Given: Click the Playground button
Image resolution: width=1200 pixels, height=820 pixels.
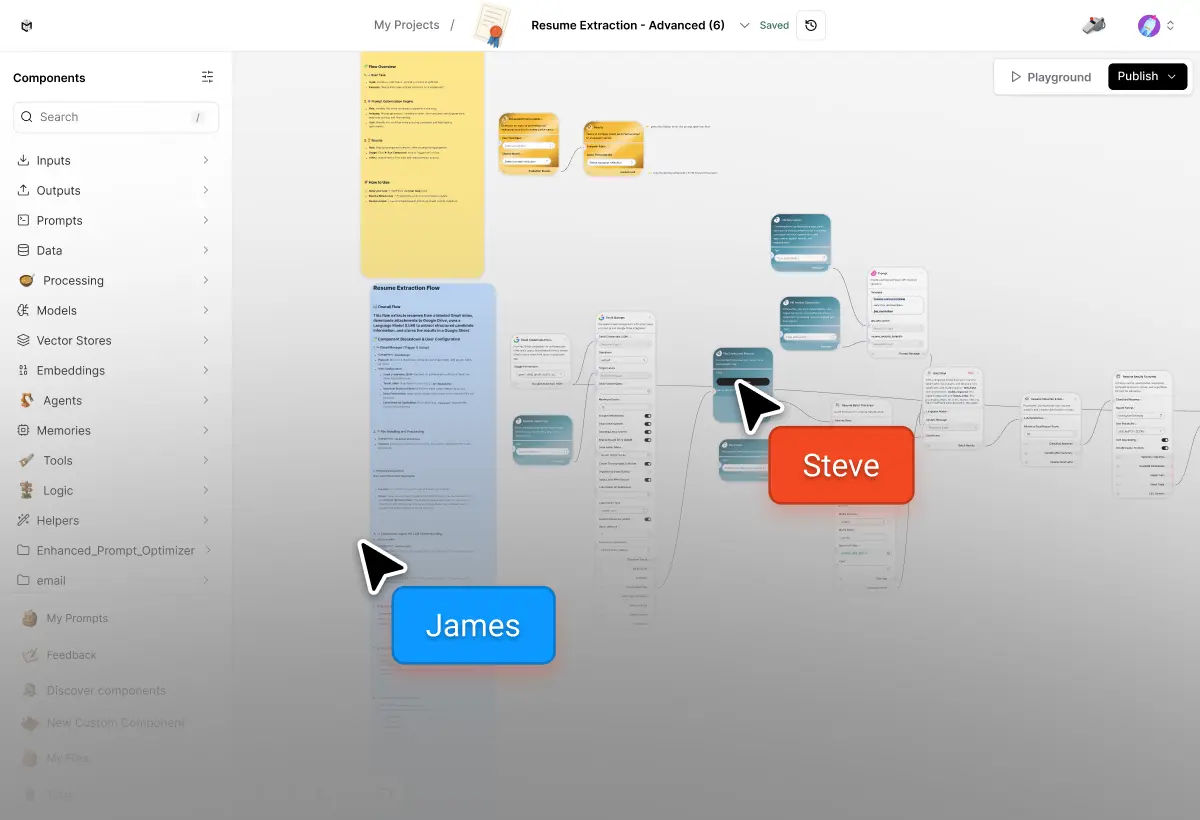Looking at the screenshot, I should coord(1052,76).
